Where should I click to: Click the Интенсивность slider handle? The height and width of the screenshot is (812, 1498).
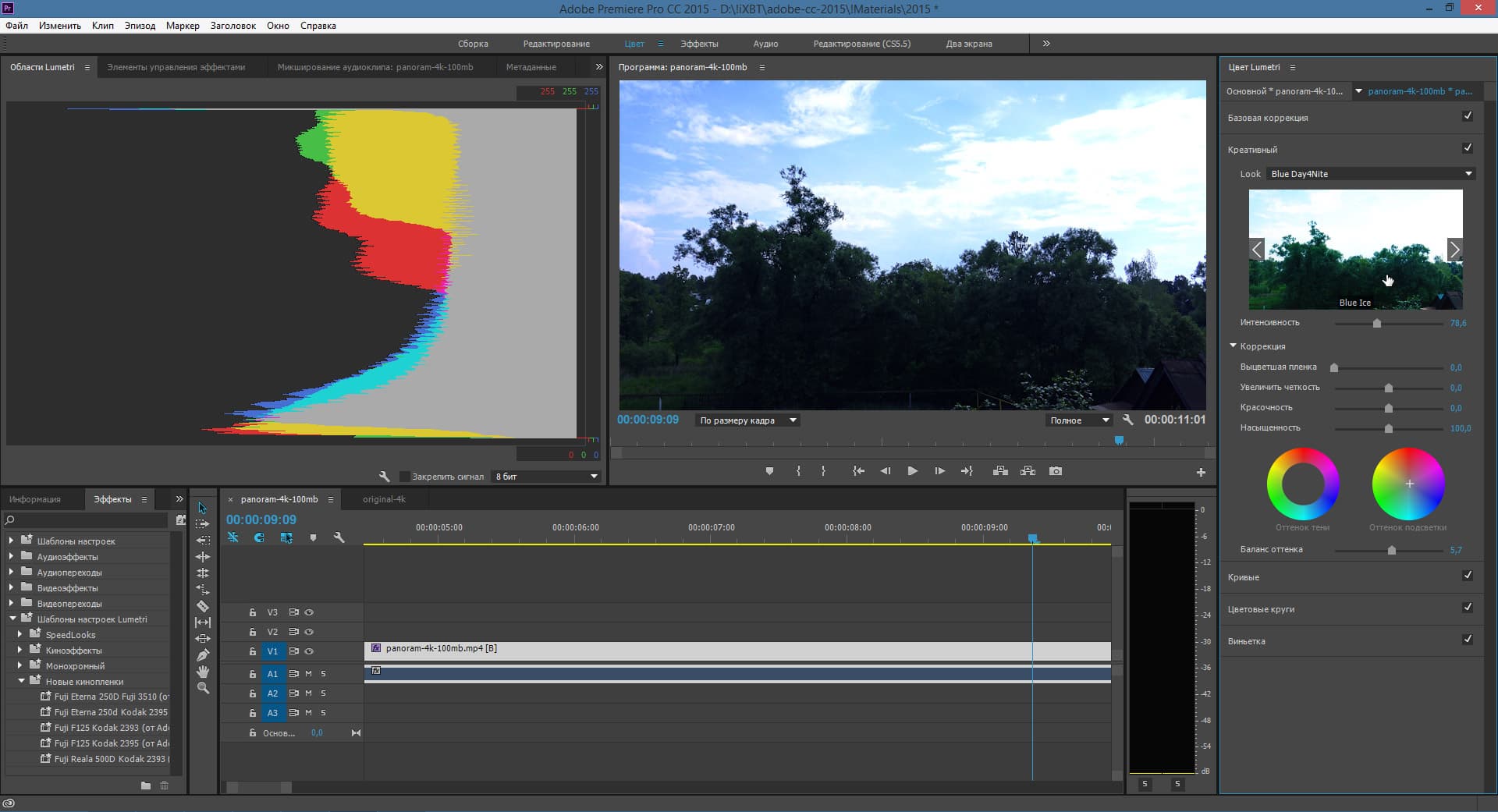click(x=1377, y=323)
